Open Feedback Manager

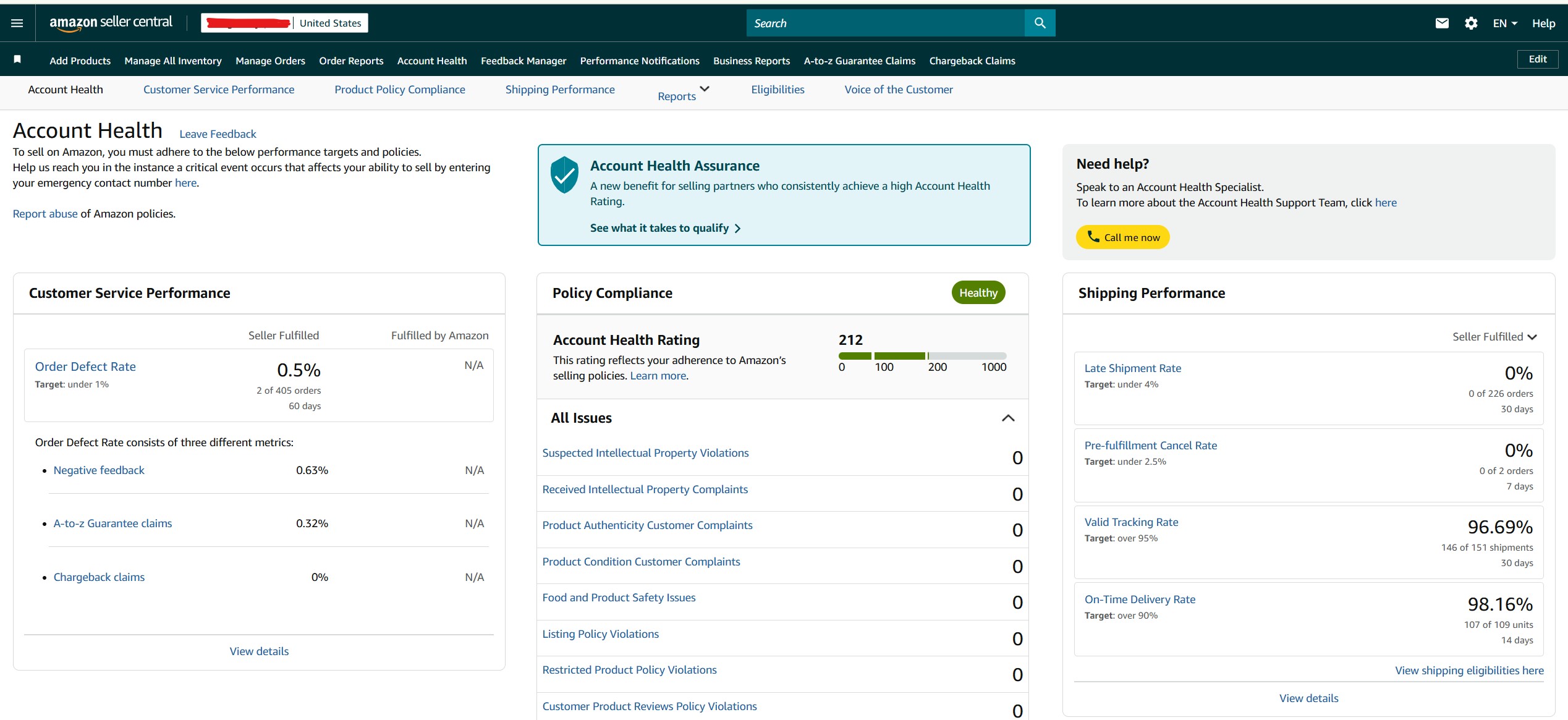(x=523, y=61)
